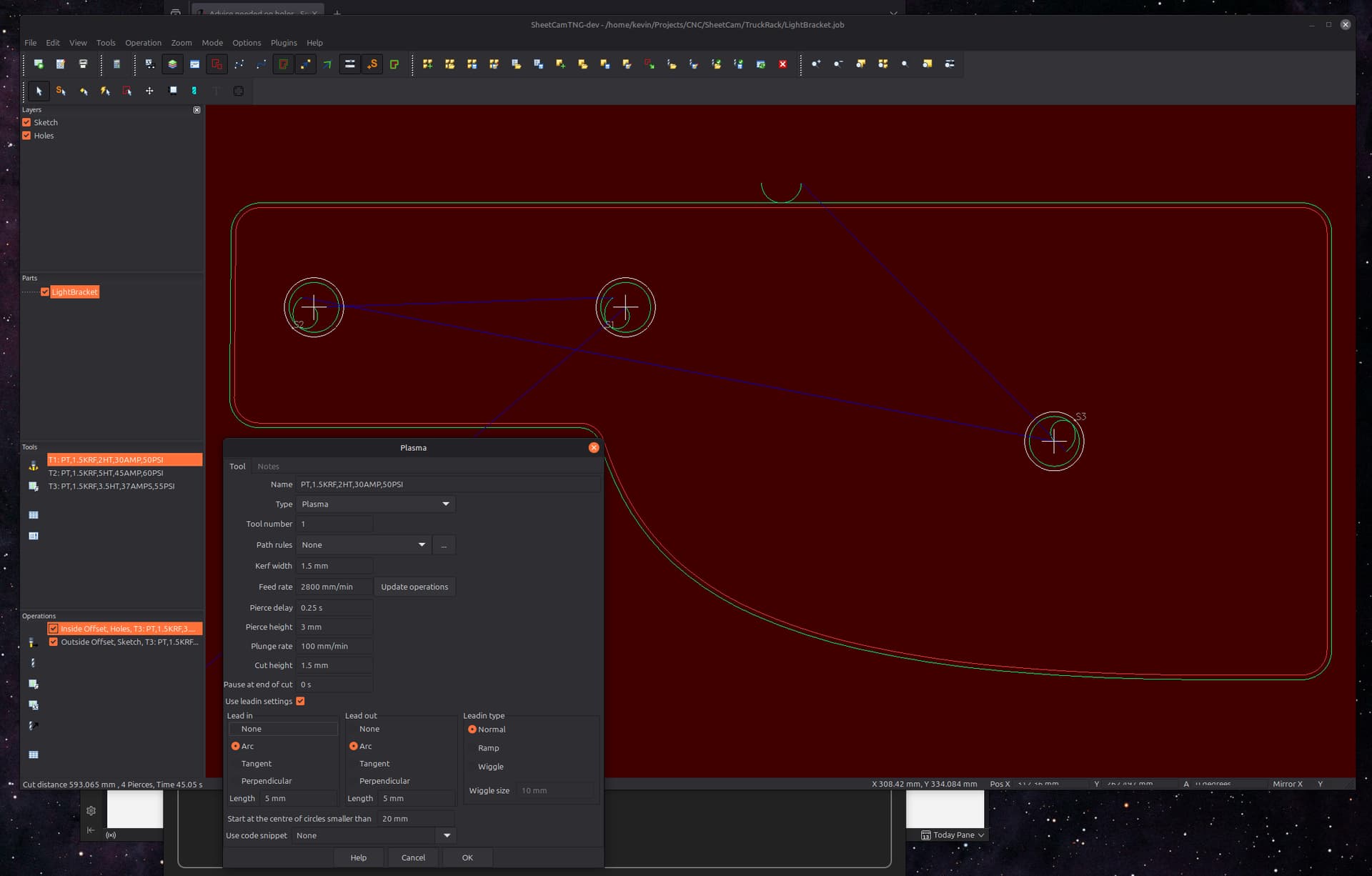This screenshot has height=876, width=1372.
Task: Select Perpendicular option under Lead out
Action: (384, 781)
